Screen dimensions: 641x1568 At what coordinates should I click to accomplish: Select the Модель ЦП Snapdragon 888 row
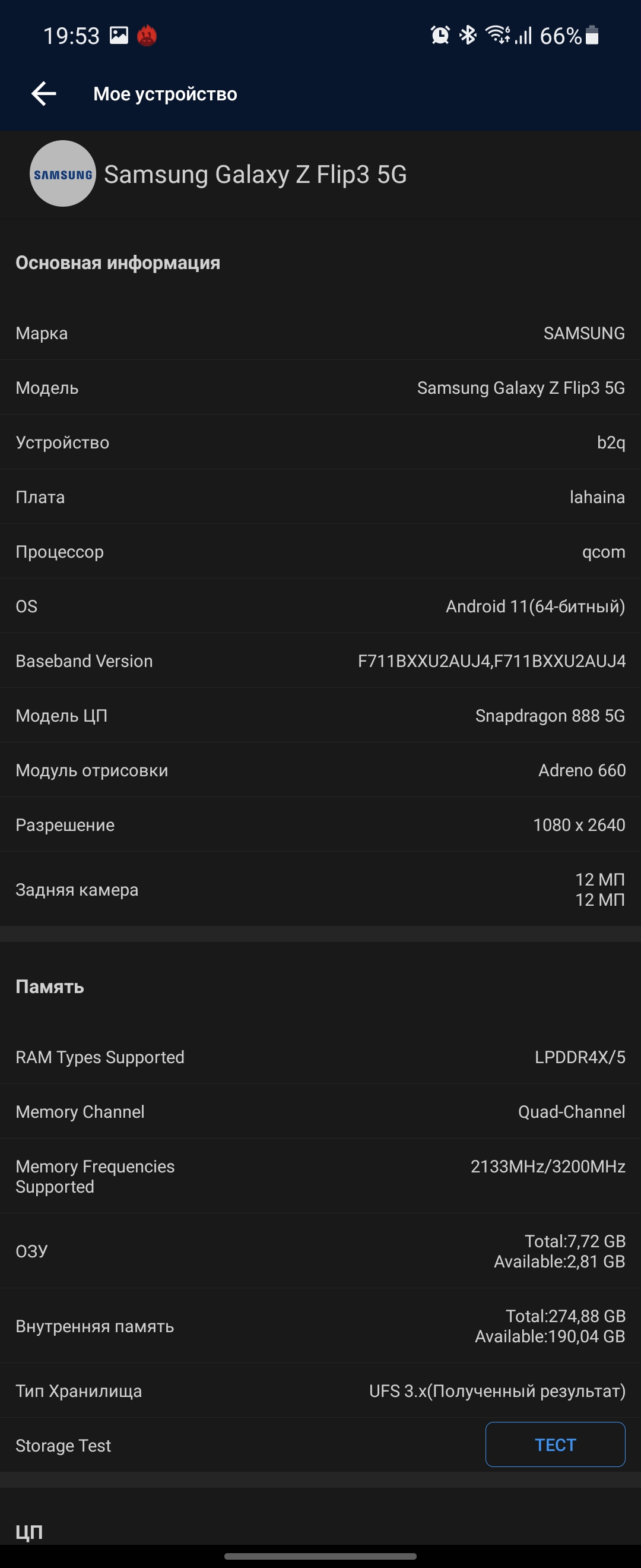pyautogui.click(x=320, y=715)
